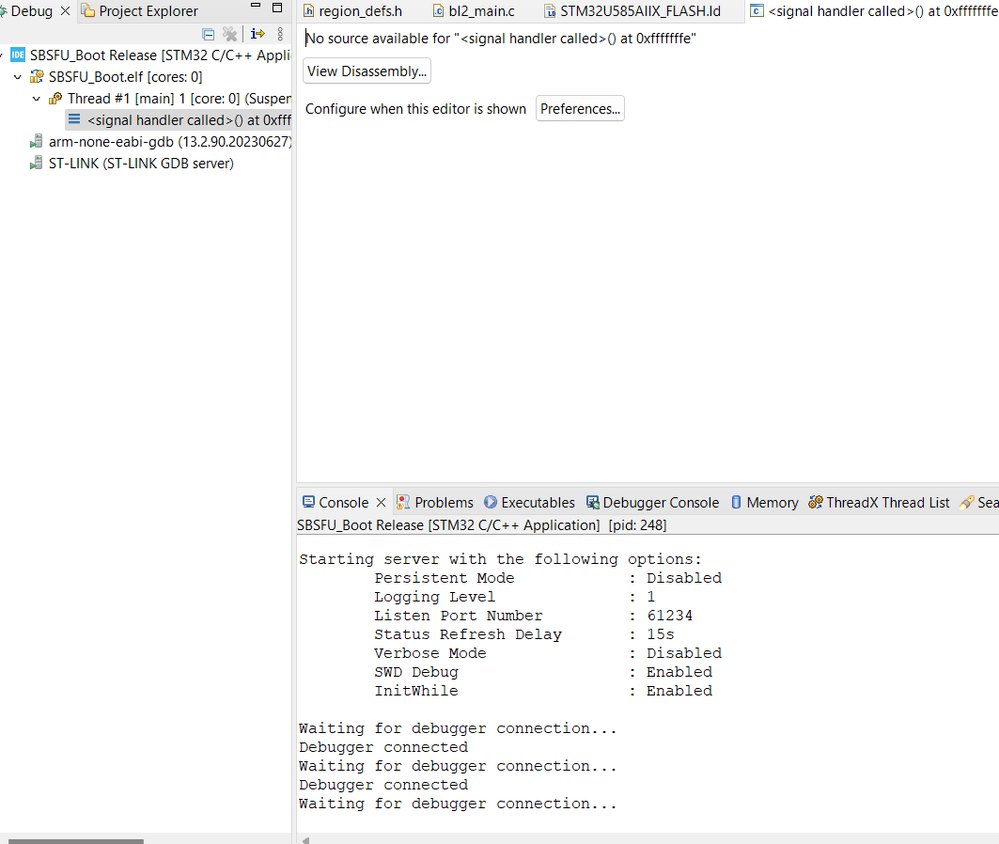The width and height of the screenshot is (999, 844).
Task: Switch to Project Explorer tab
Action: point(140,11)
